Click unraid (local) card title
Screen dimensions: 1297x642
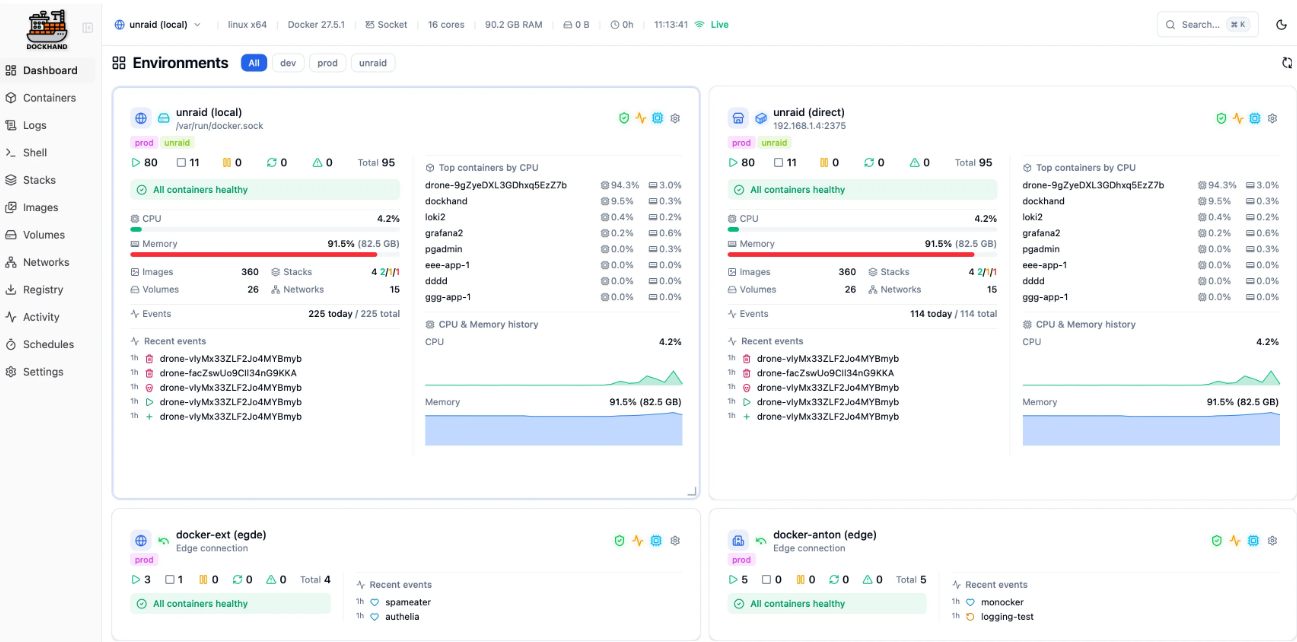[x=209, y=112]
